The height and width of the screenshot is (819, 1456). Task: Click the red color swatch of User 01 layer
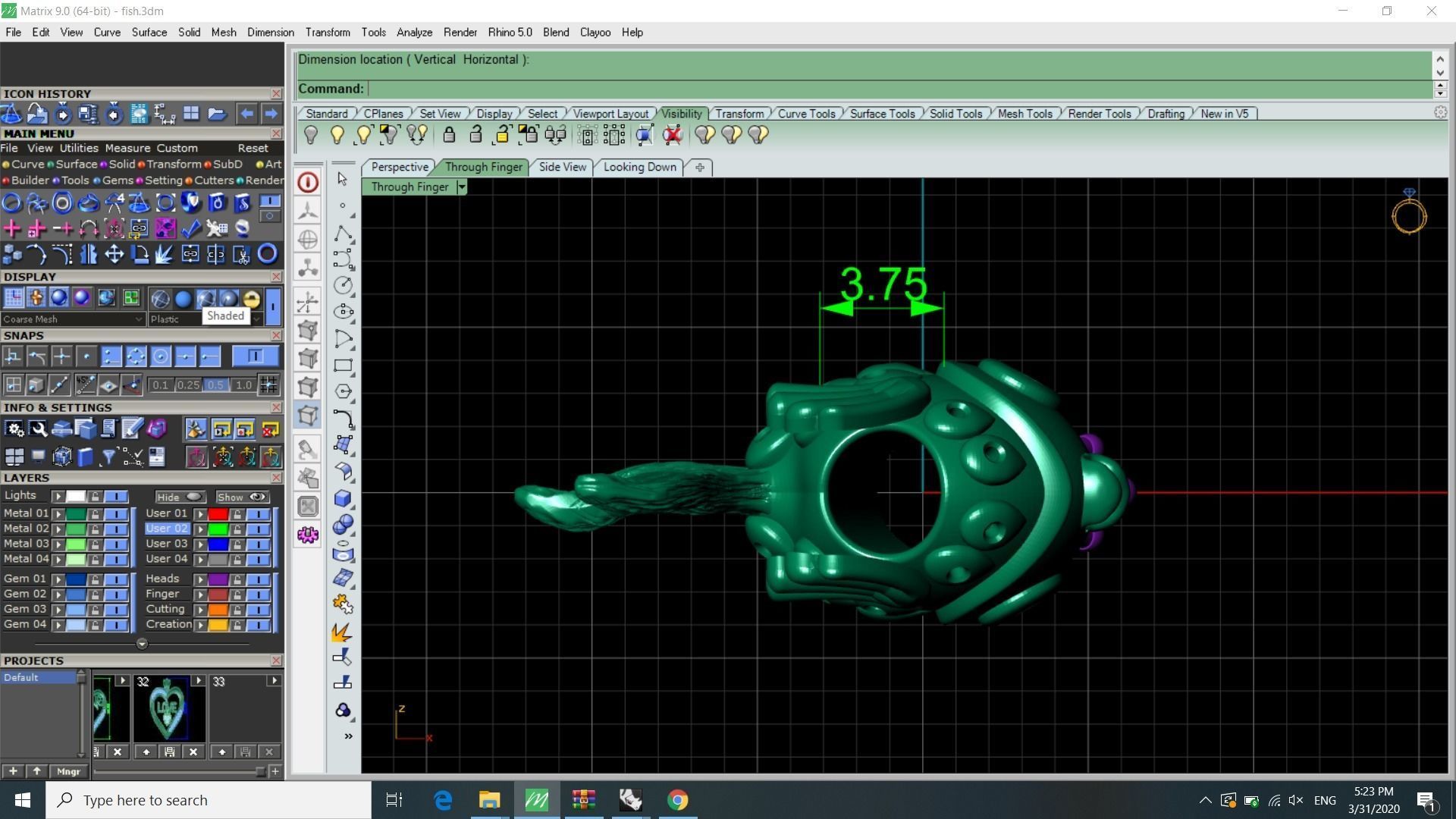pyautogui.click(x=218, y=514)
